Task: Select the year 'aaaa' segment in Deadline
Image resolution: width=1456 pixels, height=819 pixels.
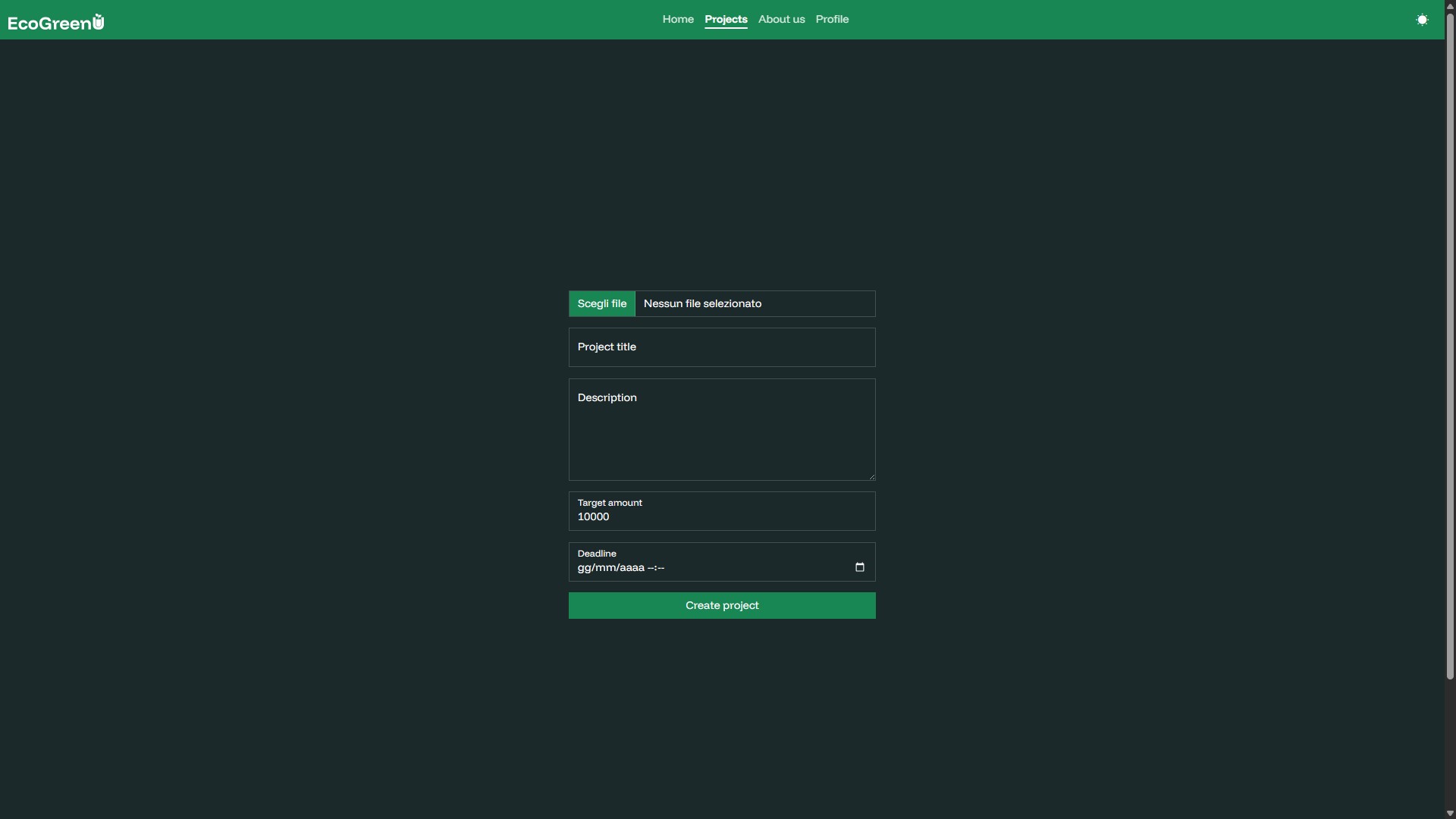Action: pyautogui.click(x=630, y=568)
